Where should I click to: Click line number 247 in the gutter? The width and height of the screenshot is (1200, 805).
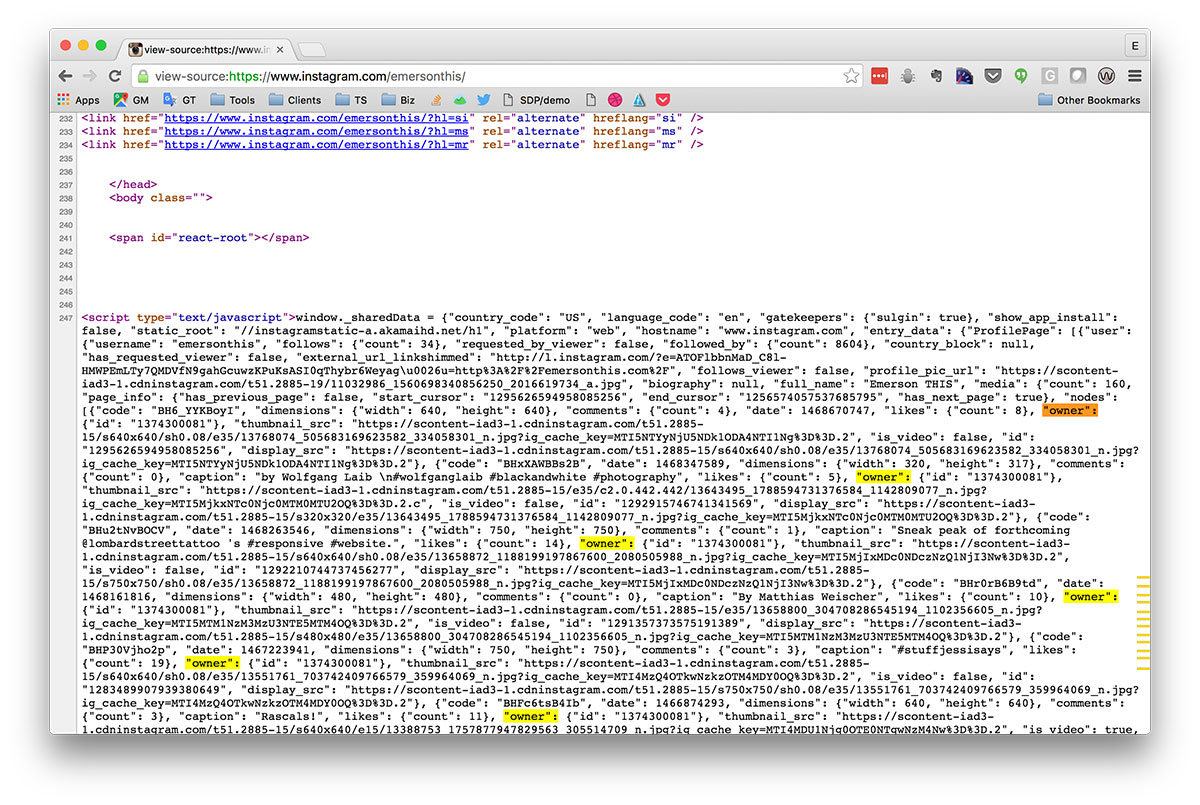point(66,317)
